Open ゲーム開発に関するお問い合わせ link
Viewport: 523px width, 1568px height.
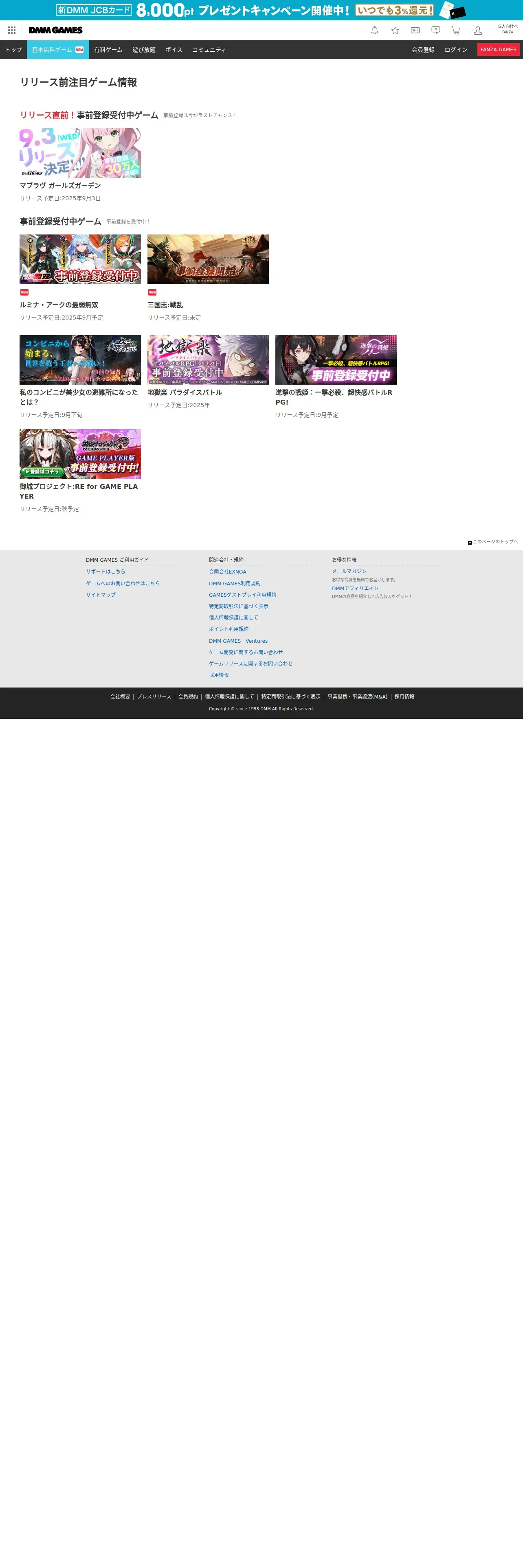246,652
